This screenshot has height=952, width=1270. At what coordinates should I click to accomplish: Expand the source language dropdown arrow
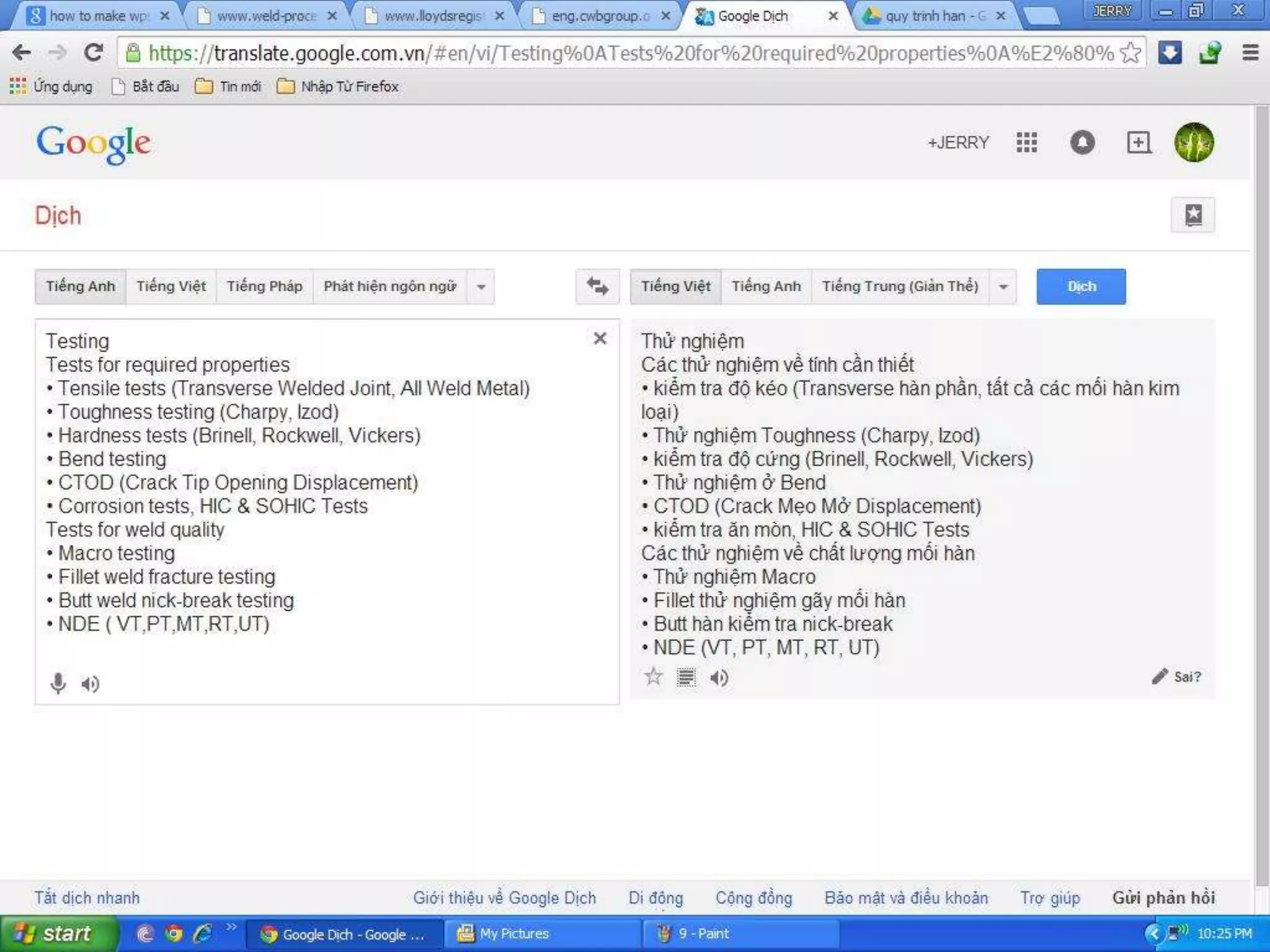point(481,287)
